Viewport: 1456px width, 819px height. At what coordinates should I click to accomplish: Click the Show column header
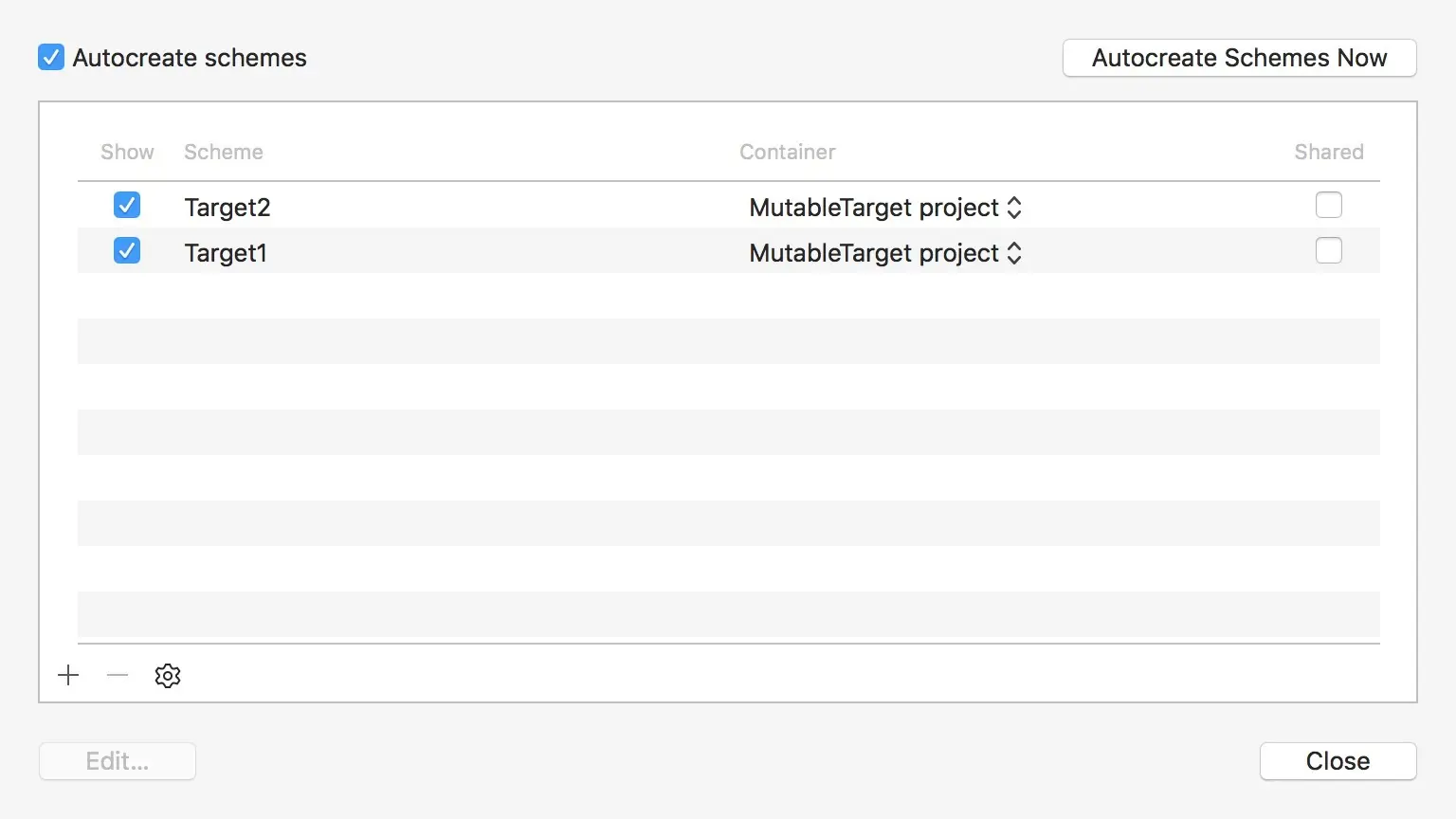pyautogui.click(x=127, y=152)
